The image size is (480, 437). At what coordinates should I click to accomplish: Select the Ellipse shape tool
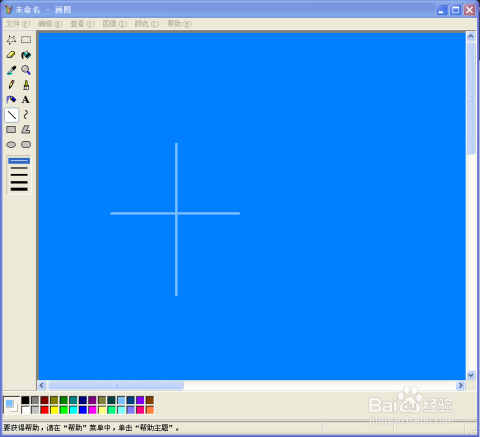(x=11, y=144)
